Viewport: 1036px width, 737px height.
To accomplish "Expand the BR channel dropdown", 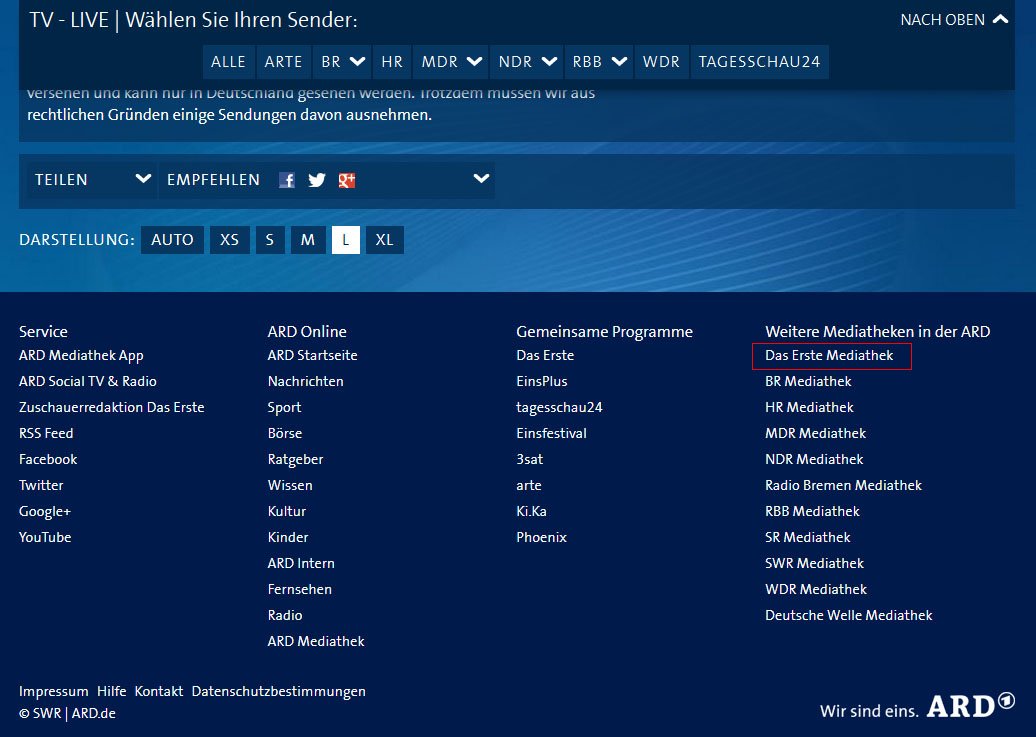I will pos(357,61).
